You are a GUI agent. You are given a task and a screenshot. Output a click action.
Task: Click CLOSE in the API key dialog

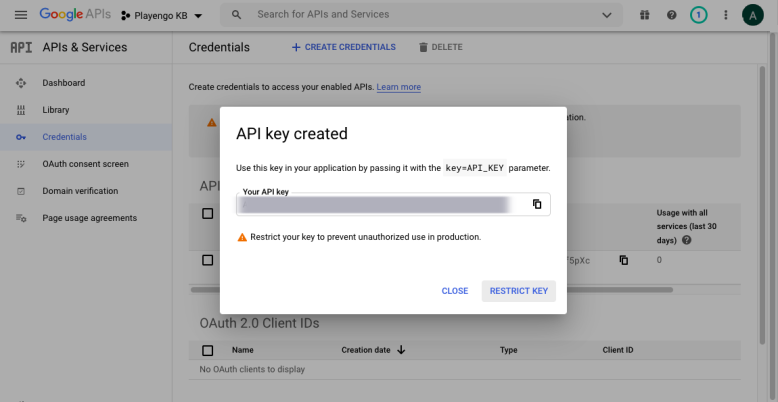[454, 291]
